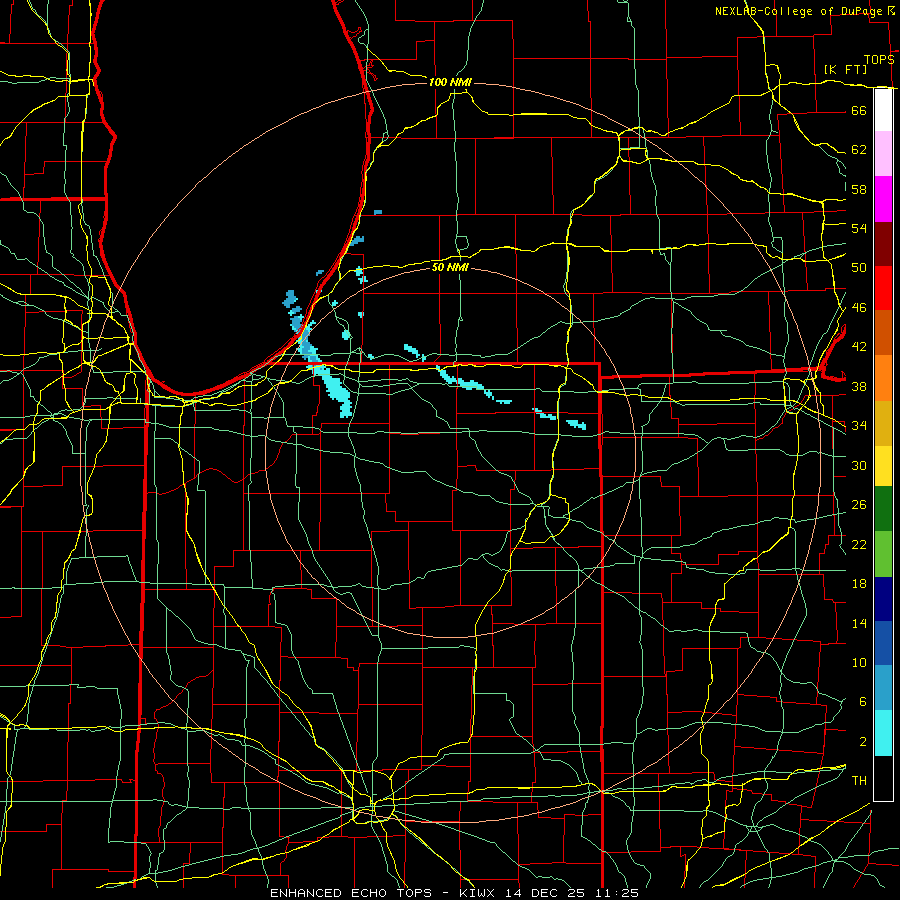900x900 pixels.
Task: Click the '100 NMI' range ring label
Action: pos(450,82)
